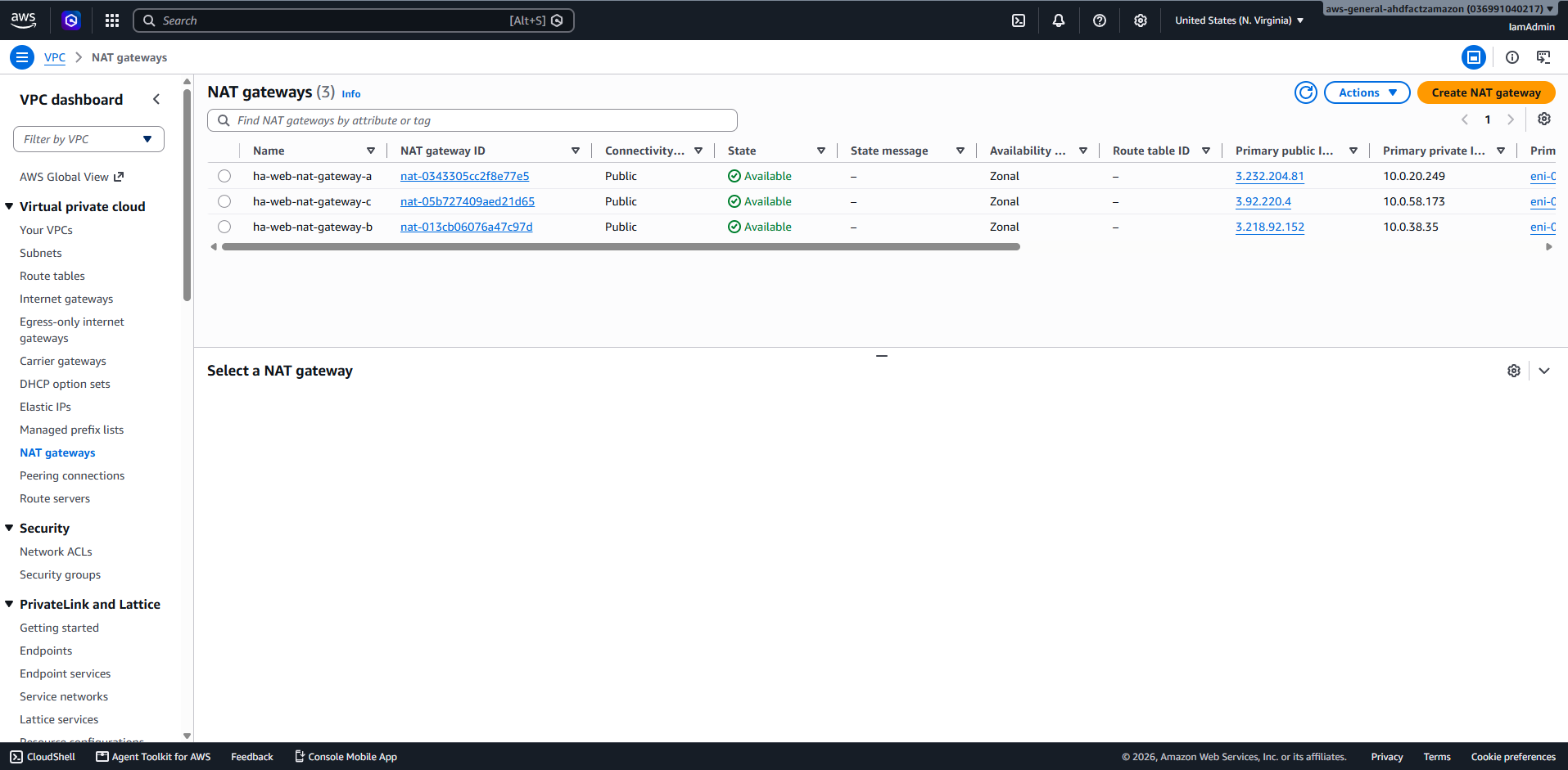The image size is (1568, 770).
Task: Open public IP 3.218.92.152 link
Action: pos(1270,227)
